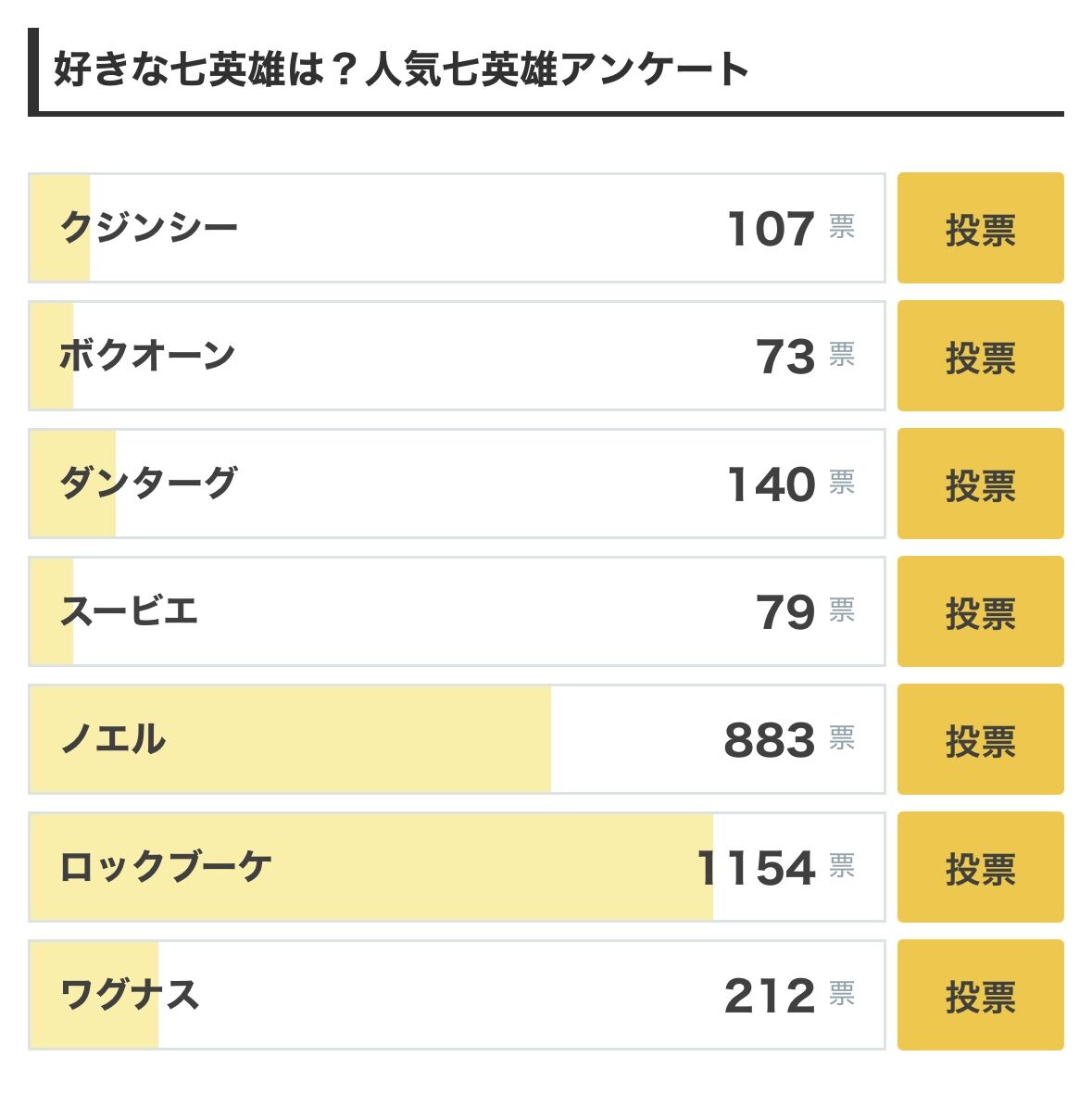
Task: Click the 883 vote count for ノエル
Action: coord(769,740)
